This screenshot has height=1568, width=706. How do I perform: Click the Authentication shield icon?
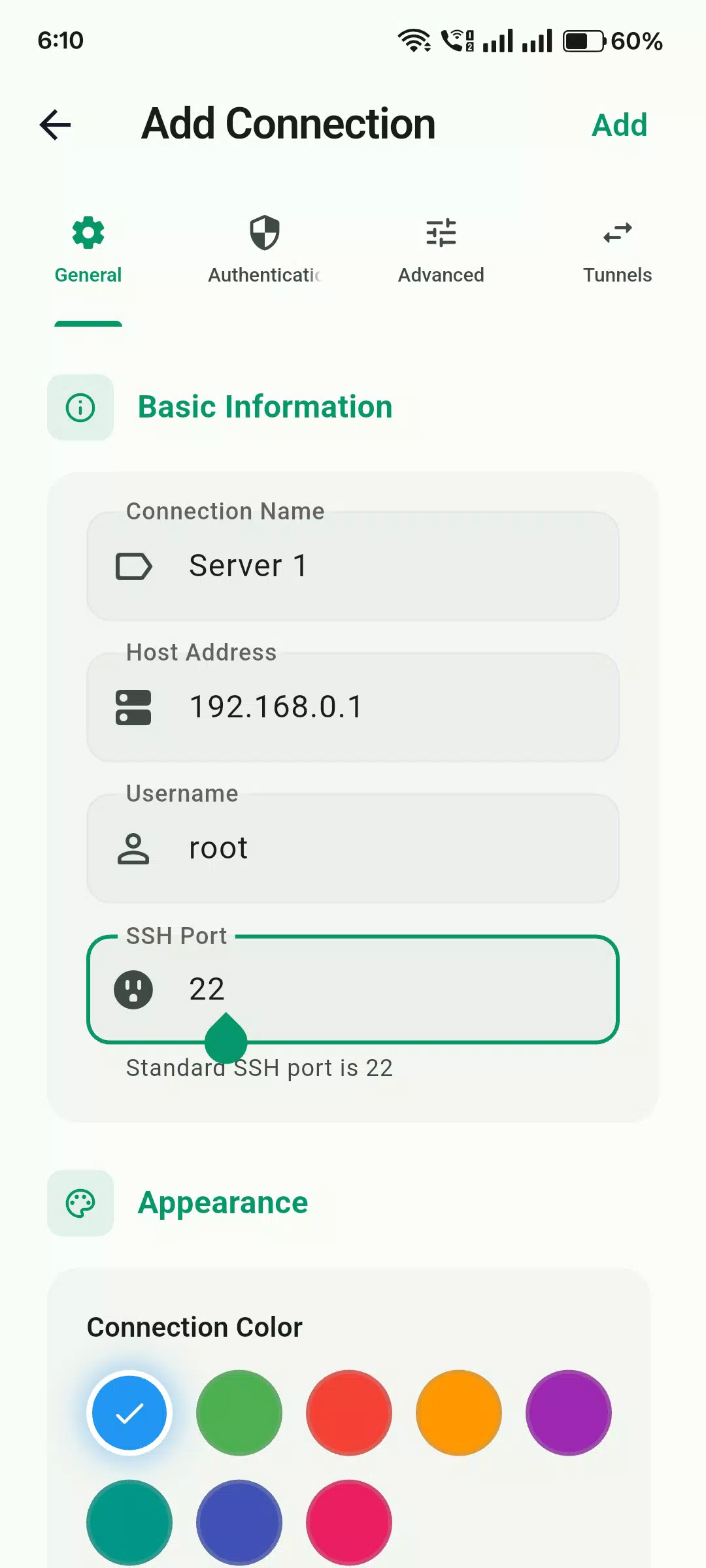(x=265, y=233)
